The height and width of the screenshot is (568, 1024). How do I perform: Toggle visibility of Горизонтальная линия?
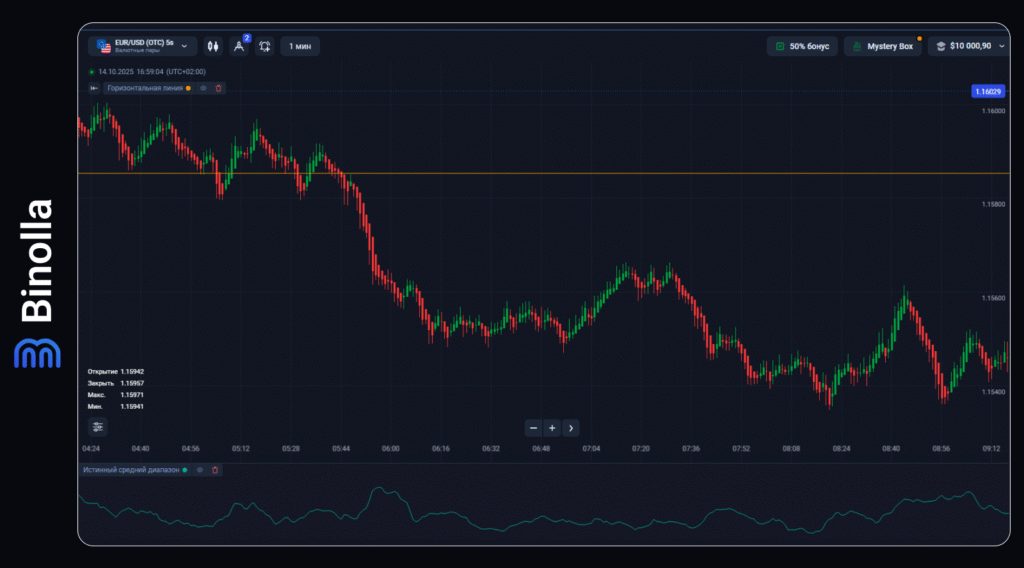(203, 88)
